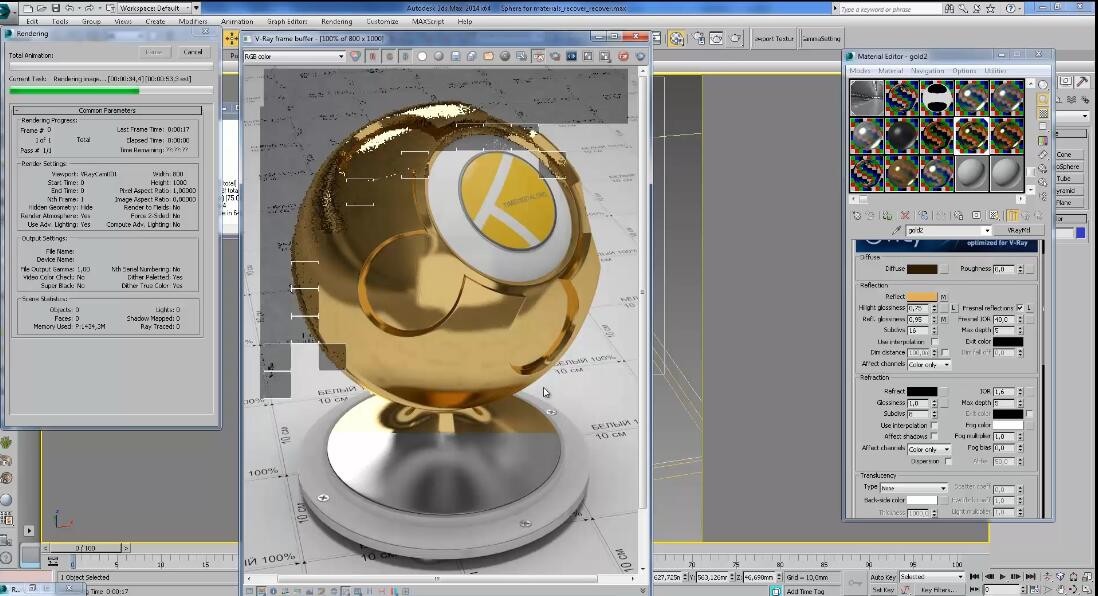Open Reflection Affect channels dropdown

[929, 365]
